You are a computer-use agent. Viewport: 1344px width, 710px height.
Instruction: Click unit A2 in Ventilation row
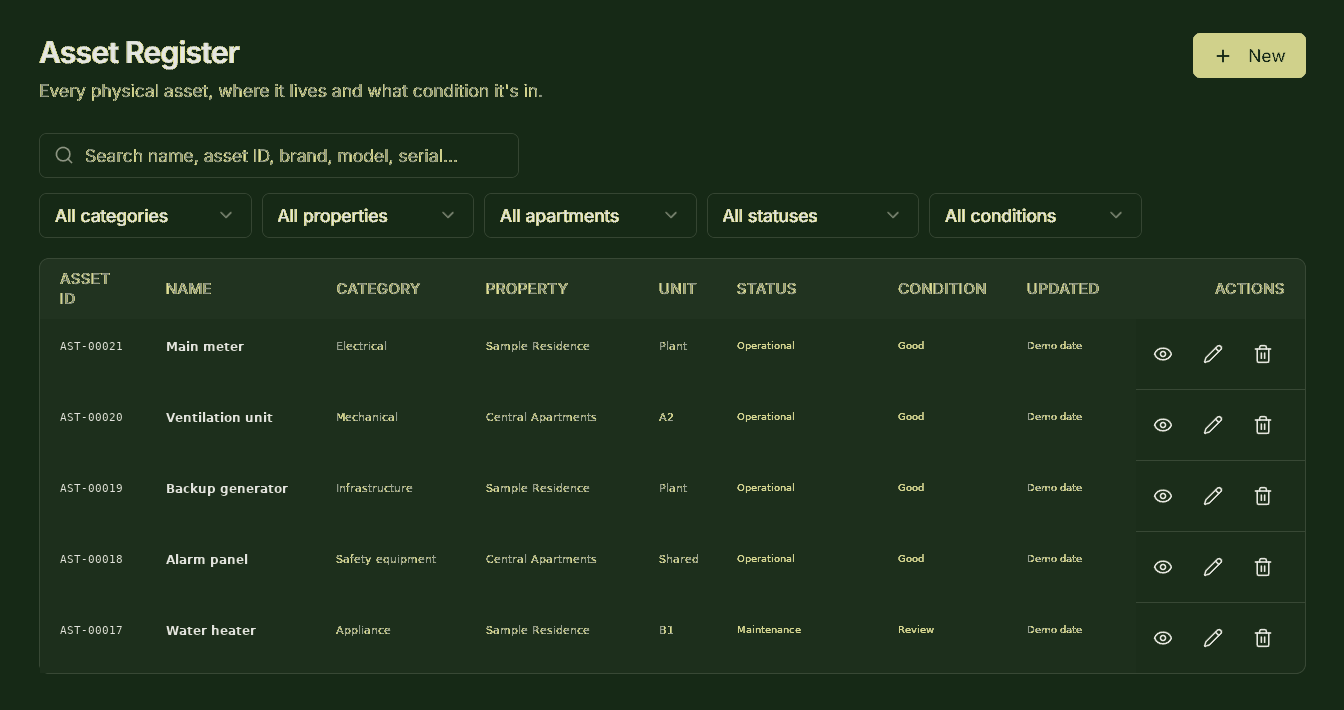click(666, 417)
